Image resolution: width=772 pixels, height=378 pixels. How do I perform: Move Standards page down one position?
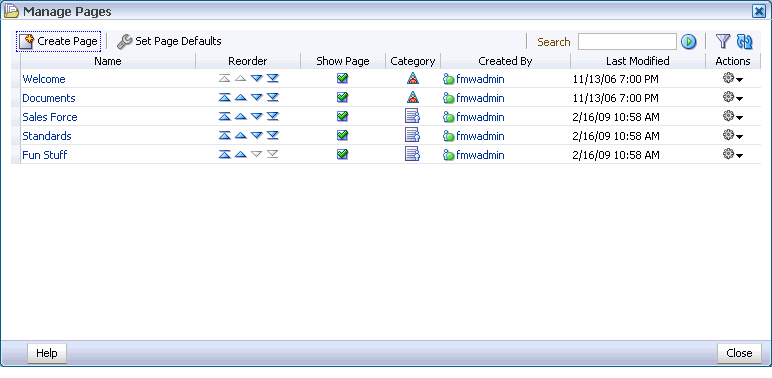coord(257,135)
